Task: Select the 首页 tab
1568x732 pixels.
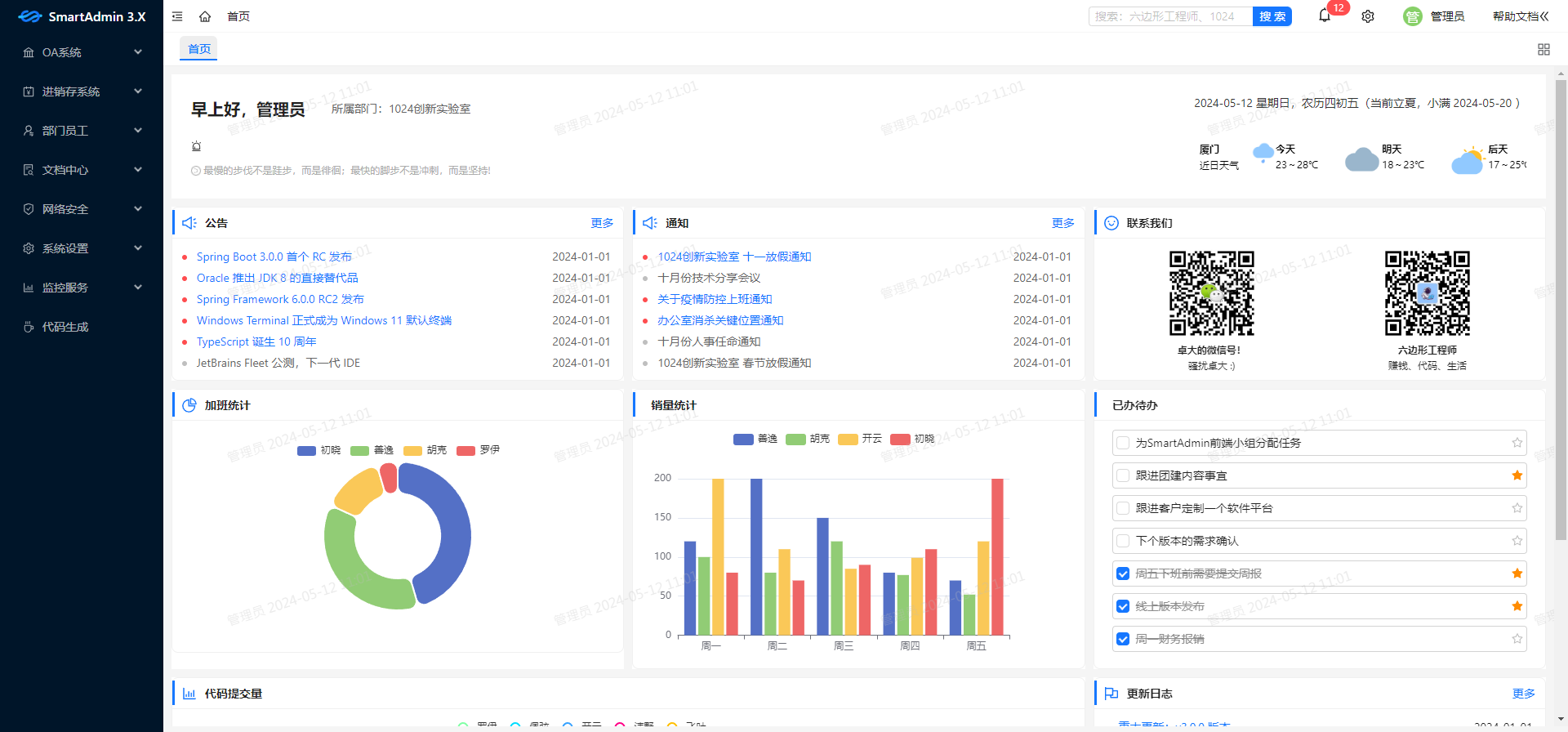Action: tap(199, 49)
